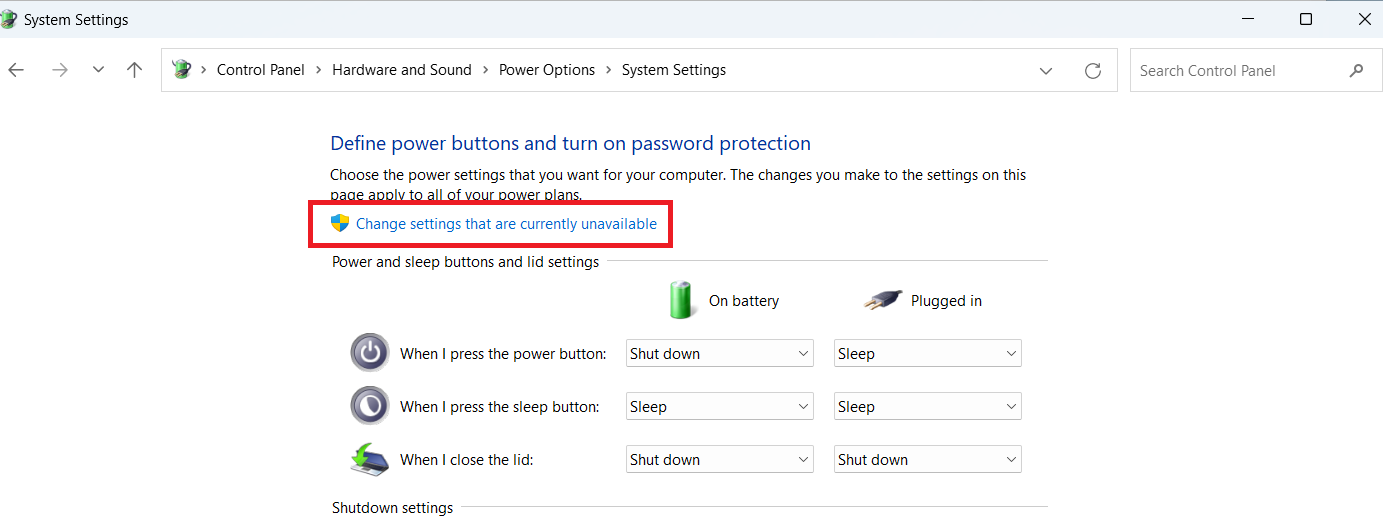Click the 'Plugged in' column label
1383x528 pixels.
pyautogui.click(x=946, y=301)
